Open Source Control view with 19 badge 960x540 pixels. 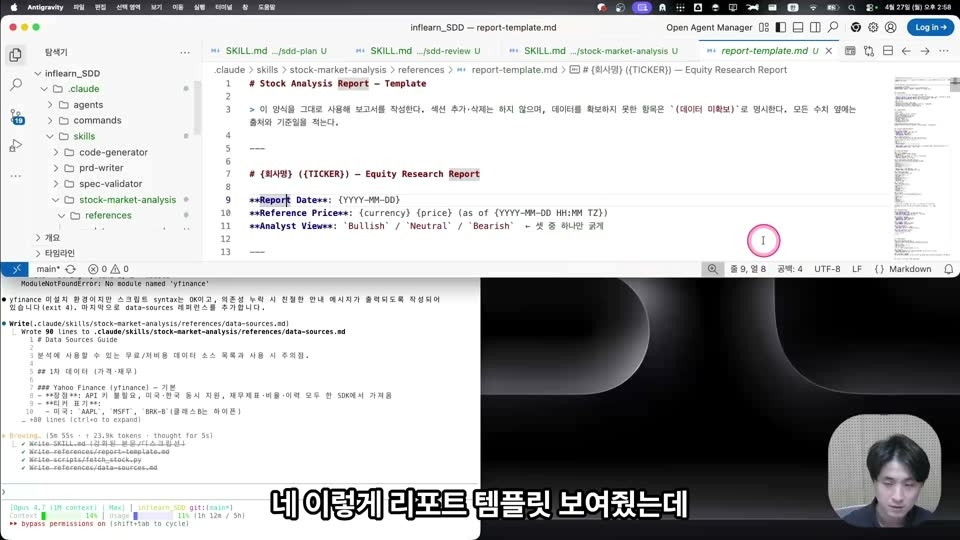16,116
